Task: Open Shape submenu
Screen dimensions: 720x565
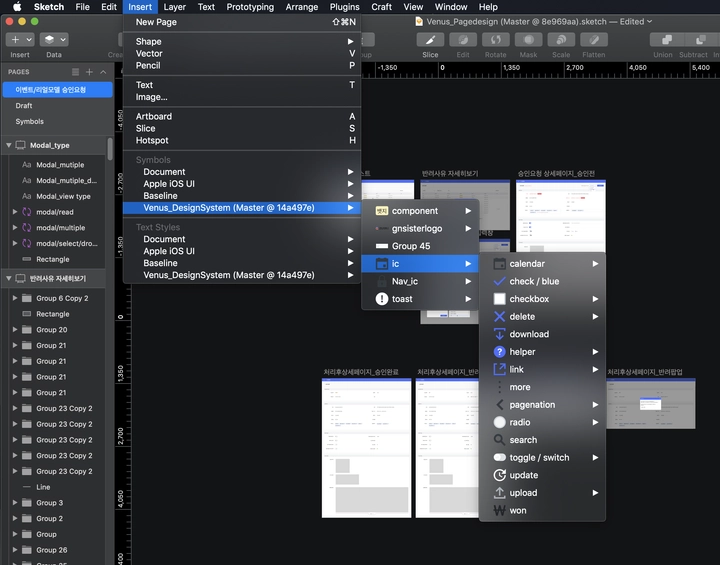Action: click(x=242, y=41)
